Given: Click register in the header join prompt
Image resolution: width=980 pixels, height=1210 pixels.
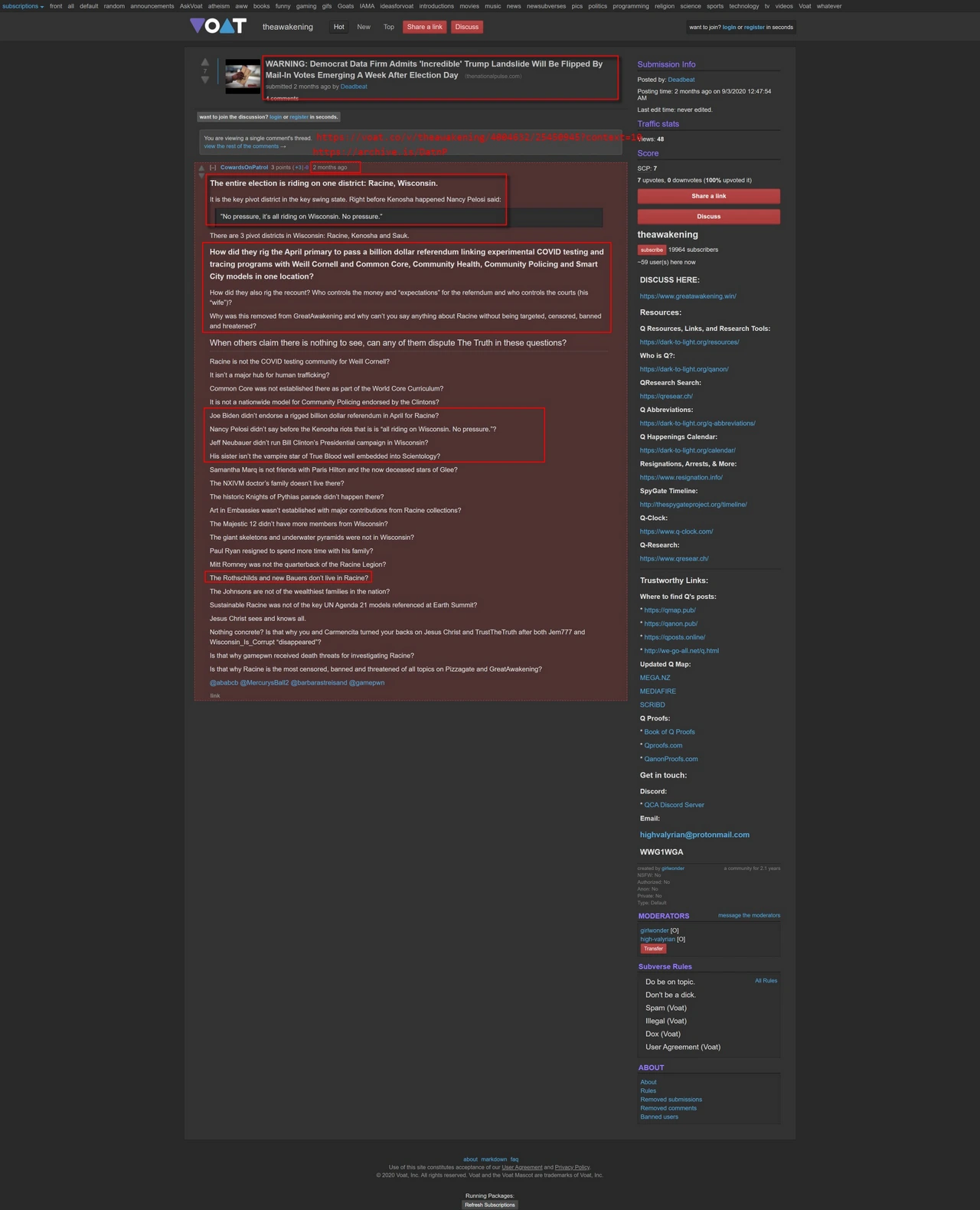Looking at the screenshot, I should point(754,28).
